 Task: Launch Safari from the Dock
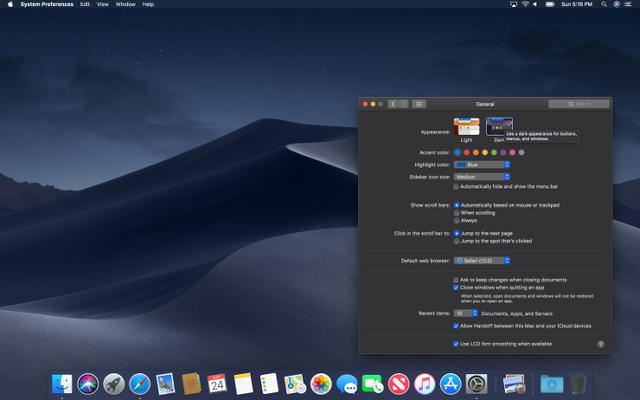(140, 384)
